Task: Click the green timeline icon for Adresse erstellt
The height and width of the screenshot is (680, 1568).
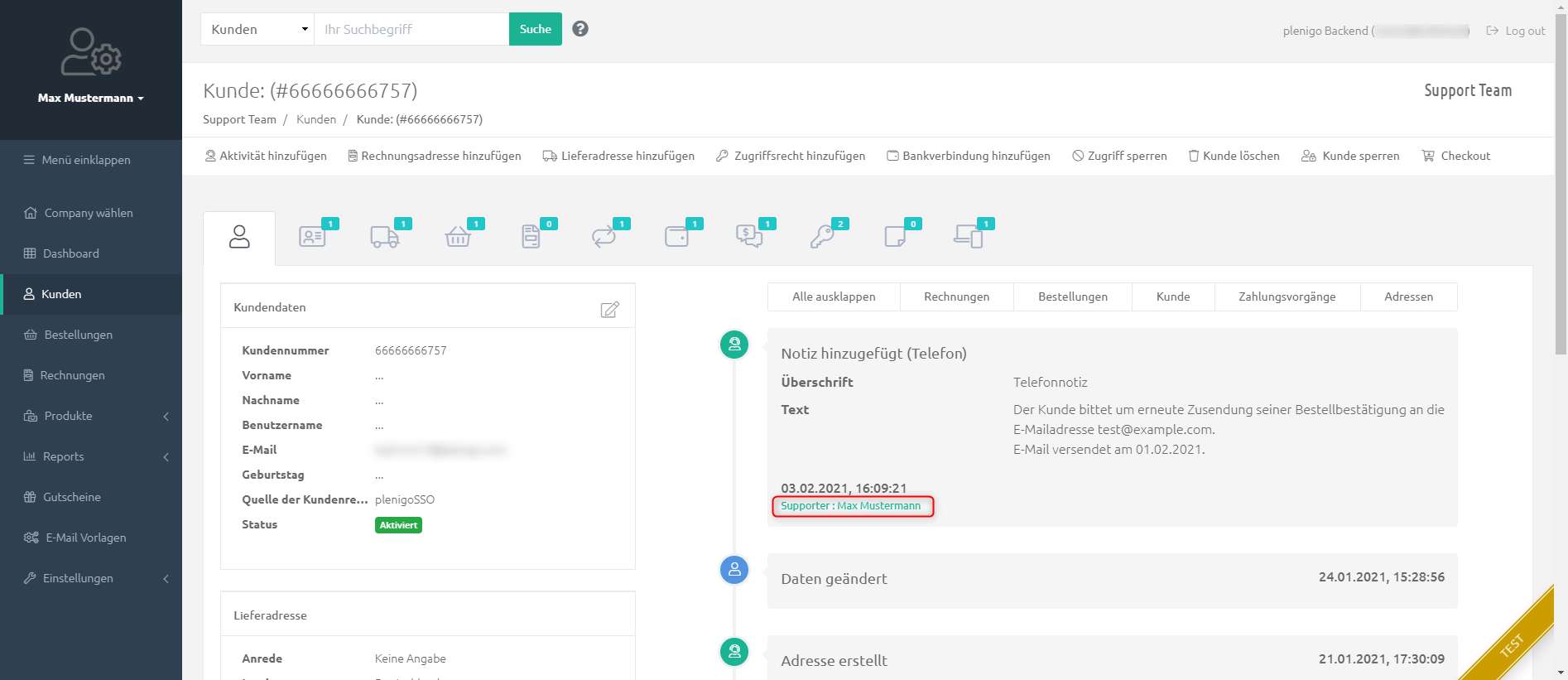Action: (x=734, y=652)
